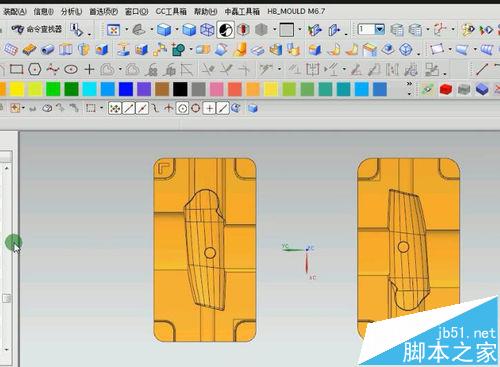Click the green measure ruler icon

(428, 89)
